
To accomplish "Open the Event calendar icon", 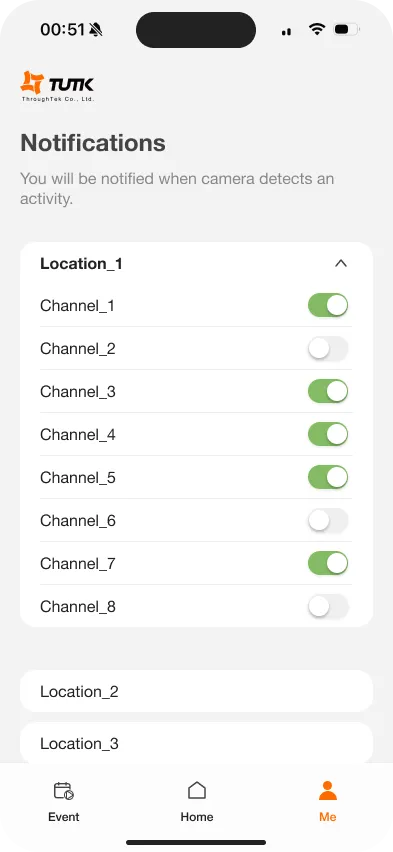I will (64, 791).
